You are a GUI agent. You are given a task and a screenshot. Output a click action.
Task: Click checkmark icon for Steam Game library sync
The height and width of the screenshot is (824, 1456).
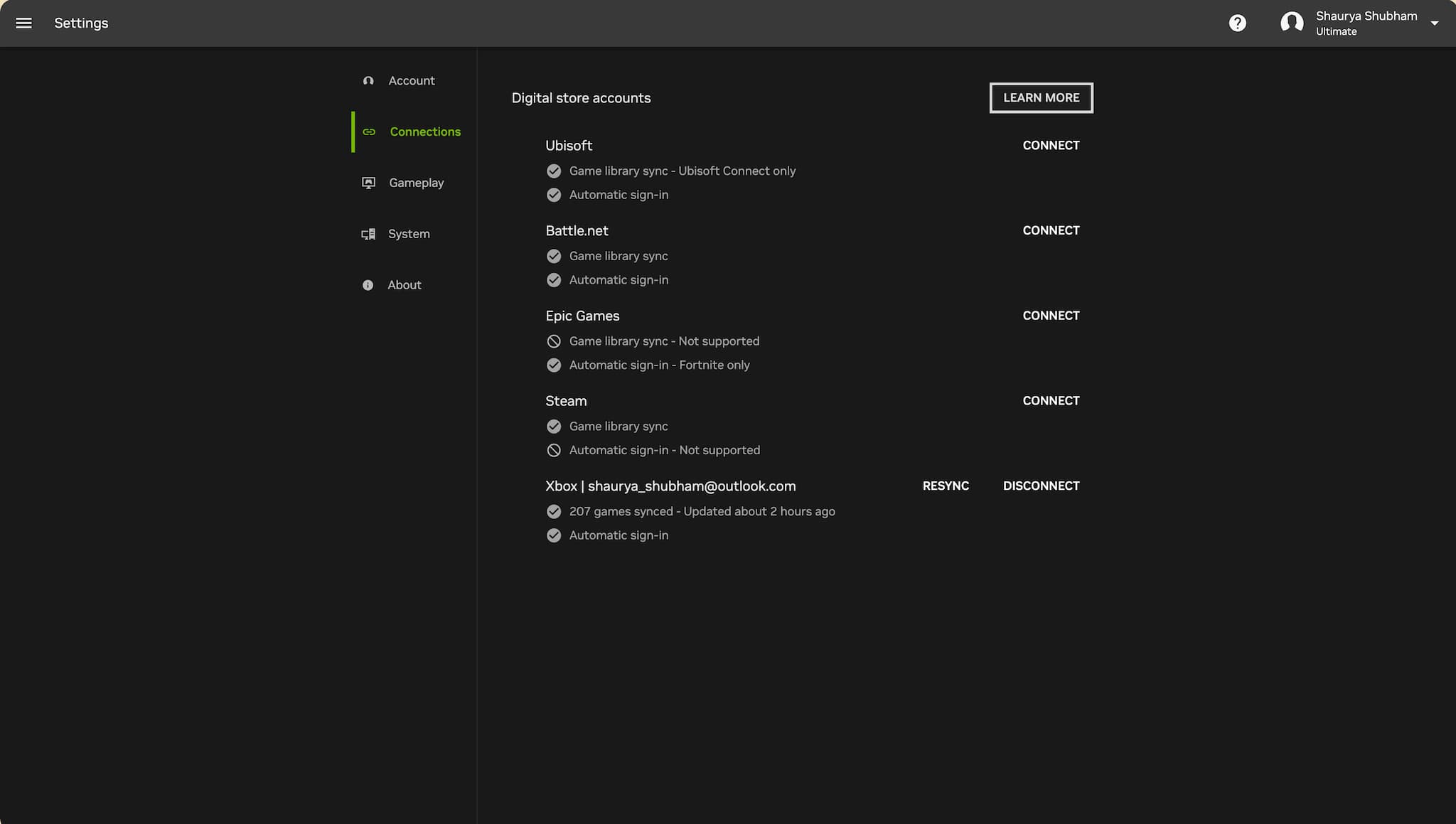(x=554, y=427)
